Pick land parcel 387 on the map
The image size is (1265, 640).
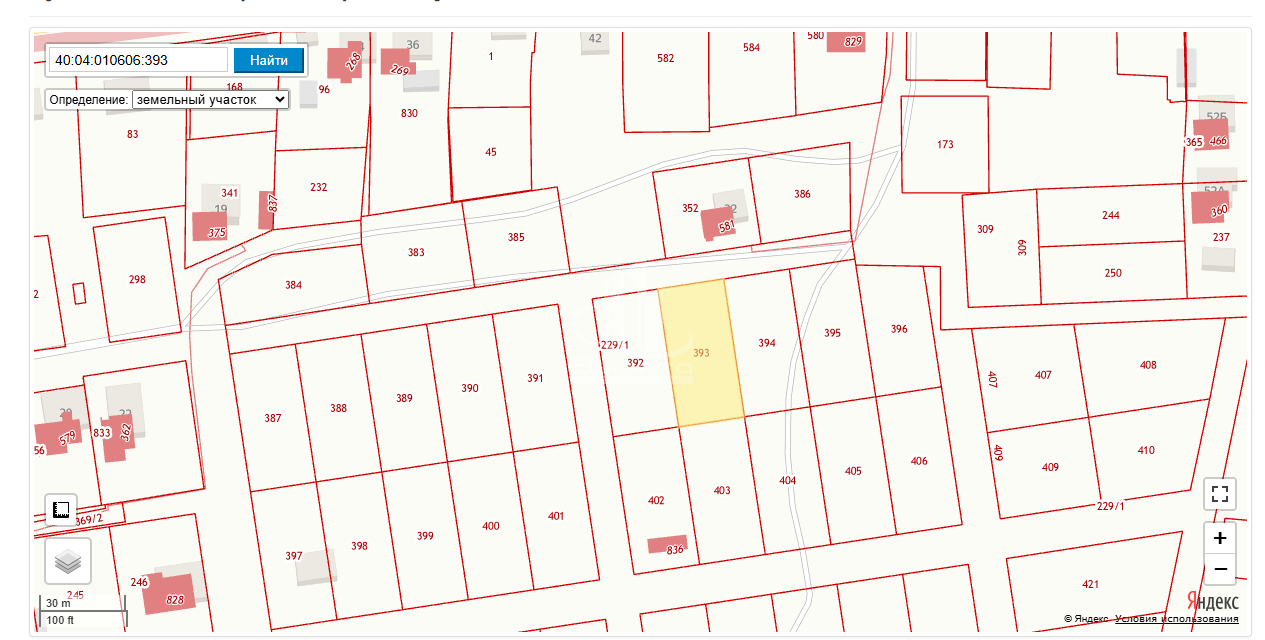[272, 418]
